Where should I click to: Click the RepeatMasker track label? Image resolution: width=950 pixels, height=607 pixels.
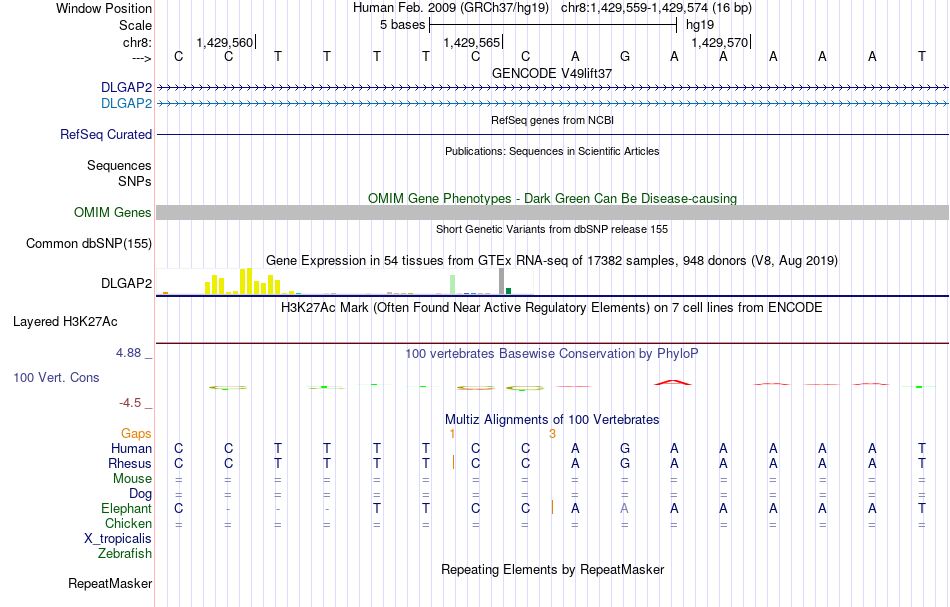110,583
